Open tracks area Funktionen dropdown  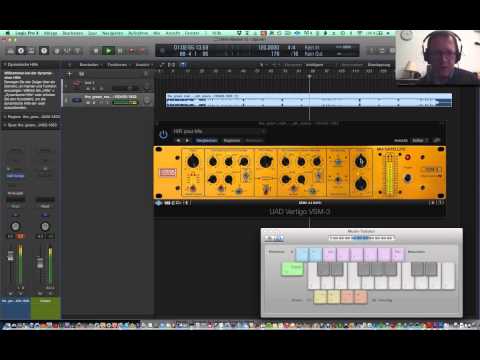(118, 65)
